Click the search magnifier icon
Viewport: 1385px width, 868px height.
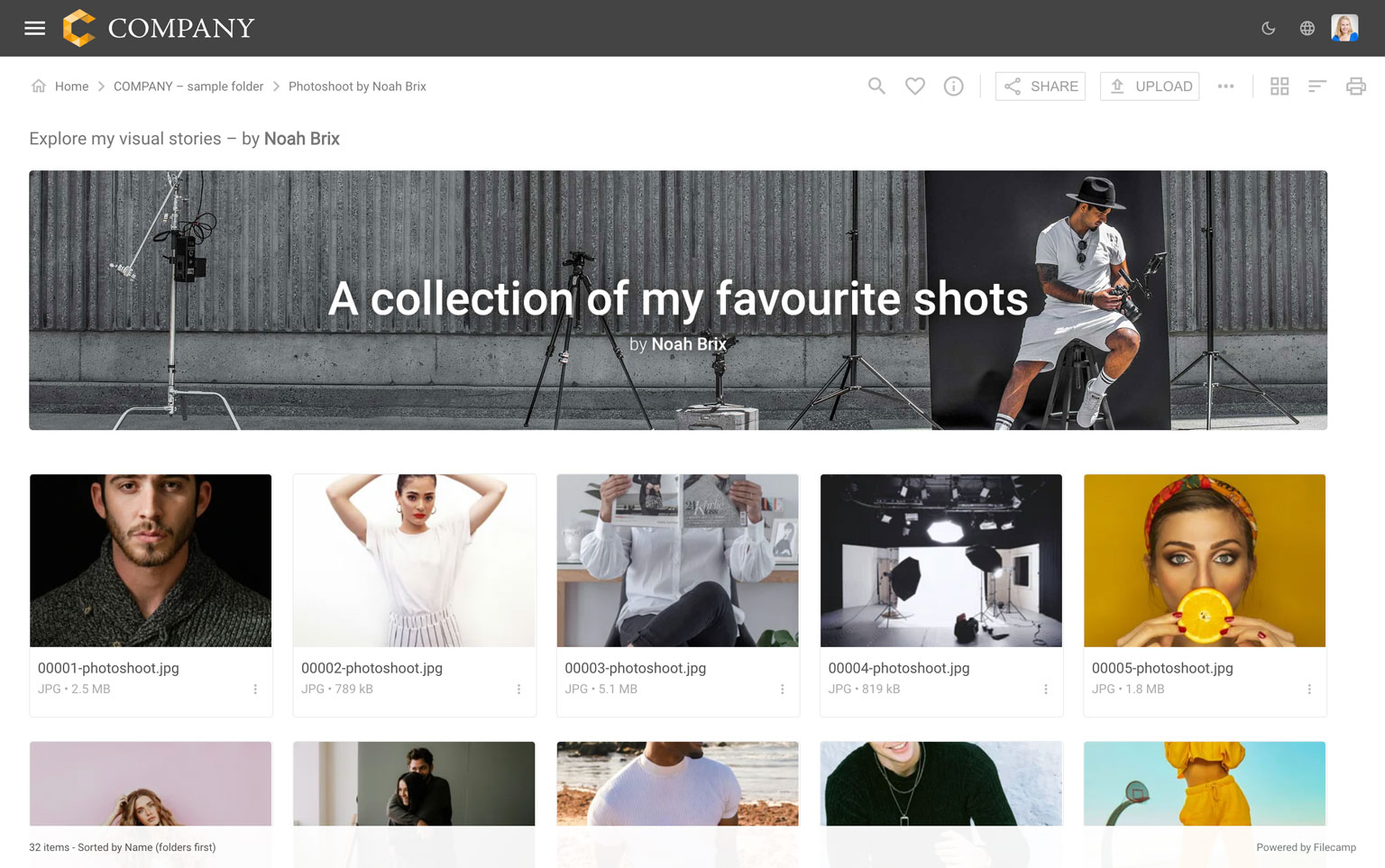tap(876, 87)
